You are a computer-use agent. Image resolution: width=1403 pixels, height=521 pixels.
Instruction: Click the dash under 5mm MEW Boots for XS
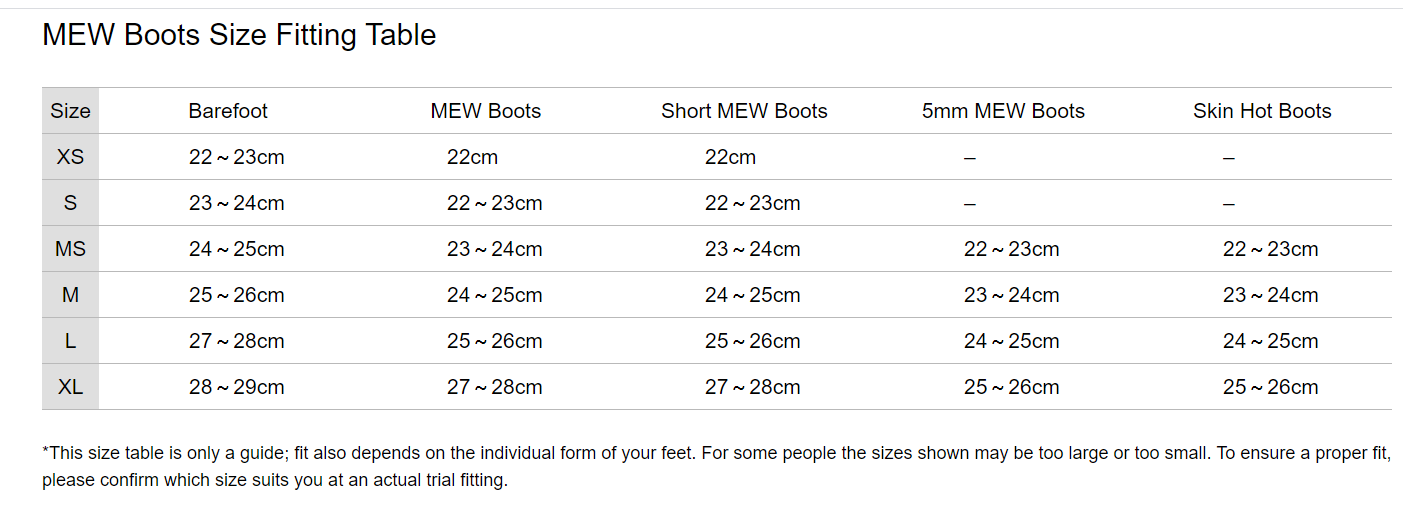pos(969,158)
